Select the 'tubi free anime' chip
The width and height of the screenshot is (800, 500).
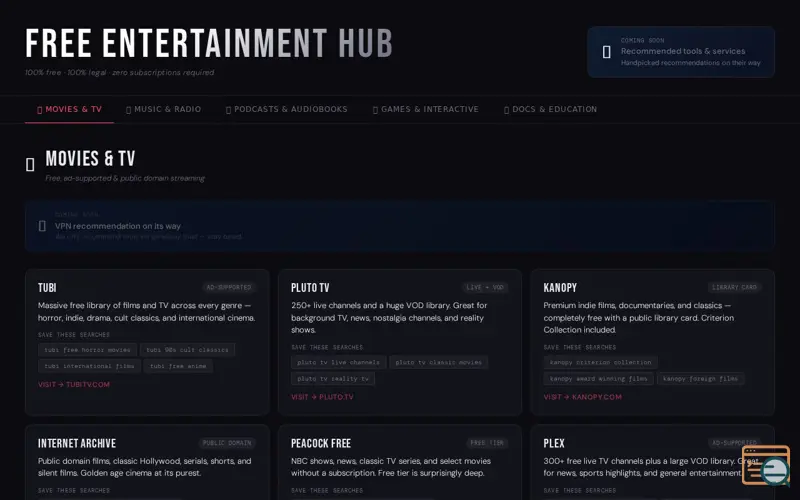pos(178,366)
